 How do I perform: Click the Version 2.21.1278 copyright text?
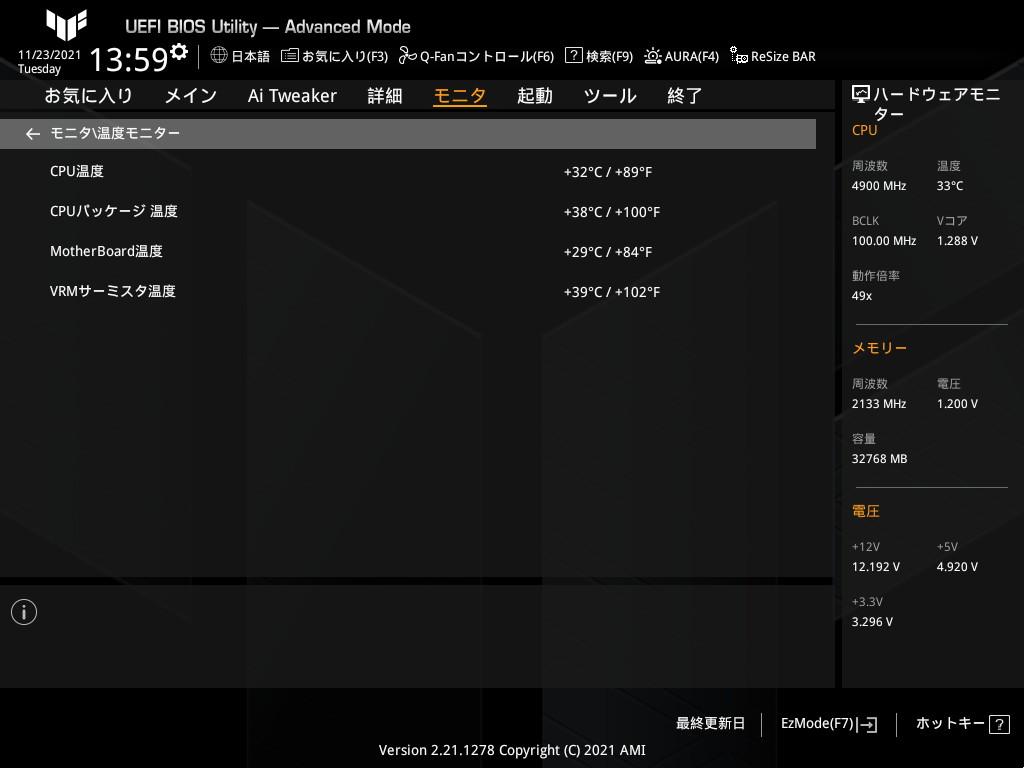[512, 750]
